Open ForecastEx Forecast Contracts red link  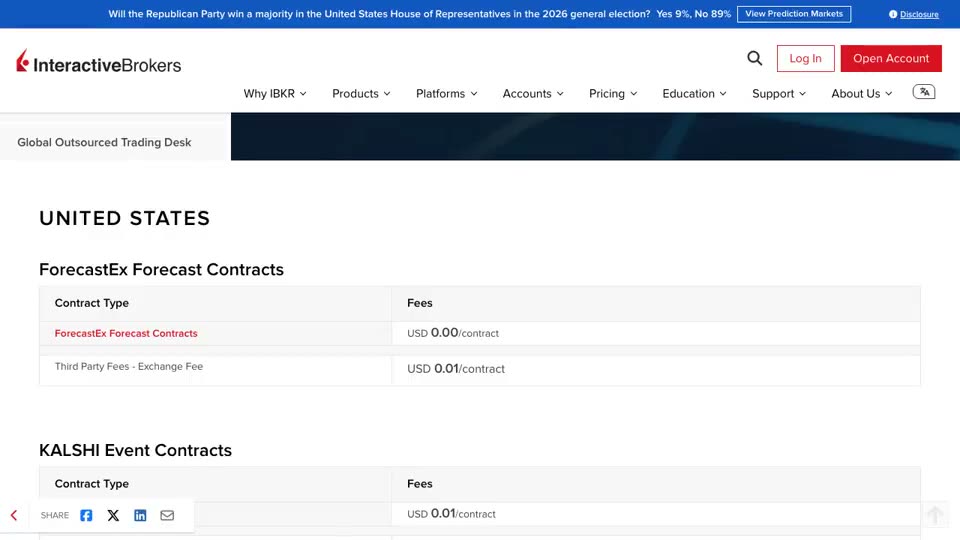[126, 334]
